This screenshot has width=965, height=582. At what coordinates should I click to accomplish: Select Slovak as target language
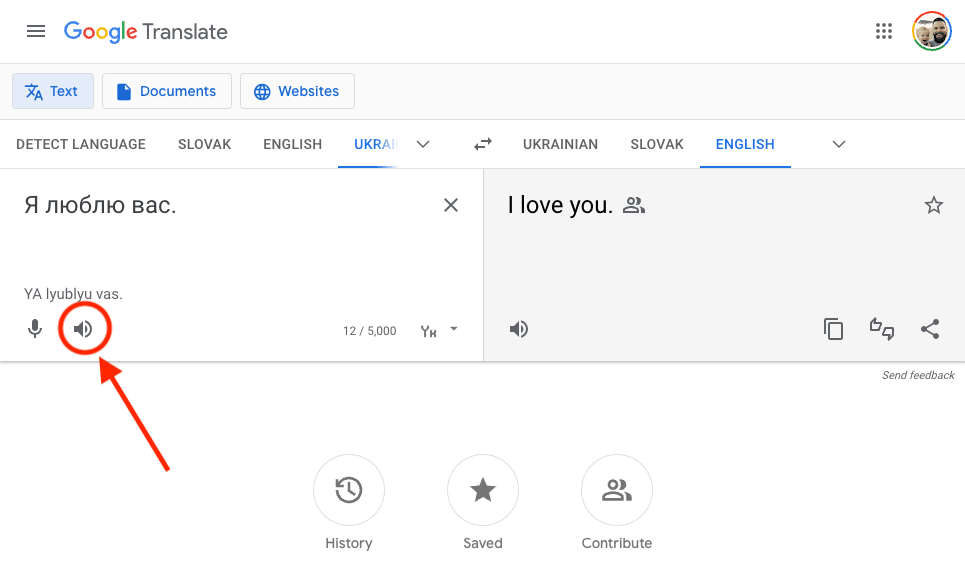pyautogui.click(x=657, y=144)
